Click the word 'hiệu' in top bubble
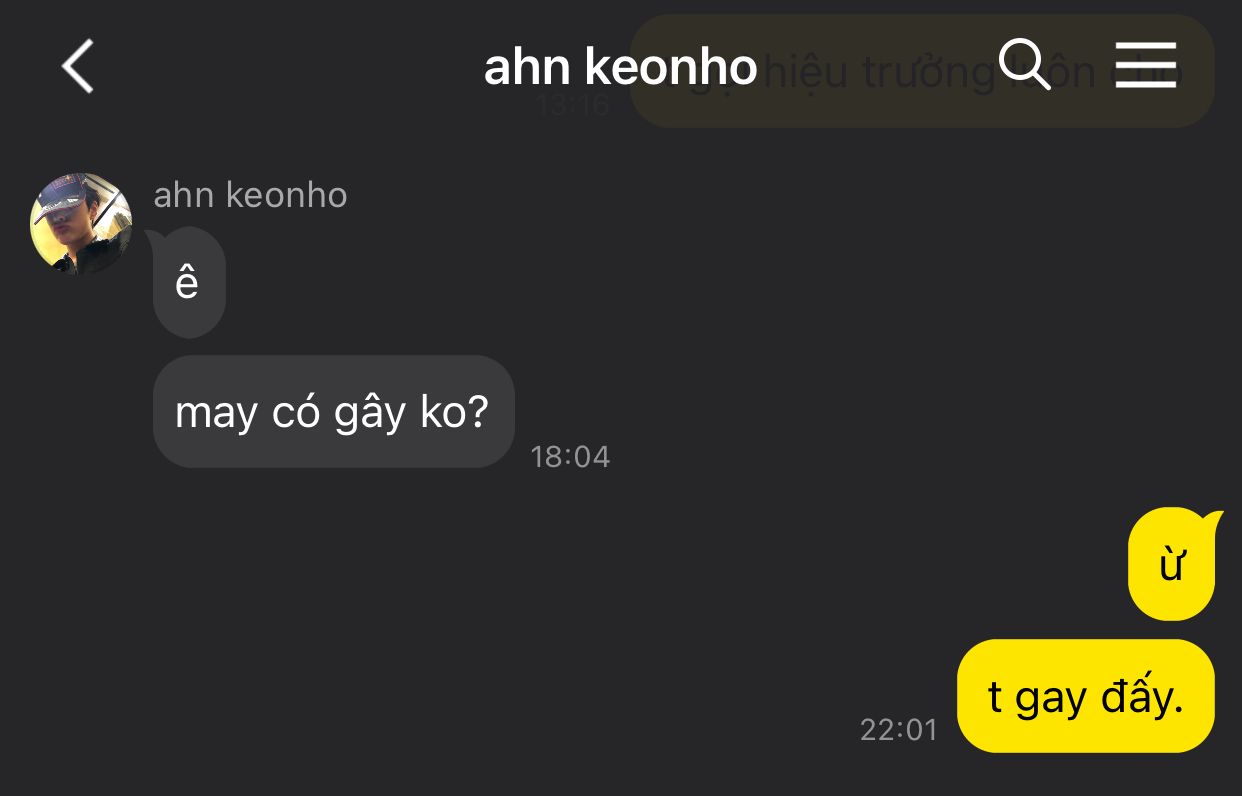1242x796 pixels. [x=806, y=72]
